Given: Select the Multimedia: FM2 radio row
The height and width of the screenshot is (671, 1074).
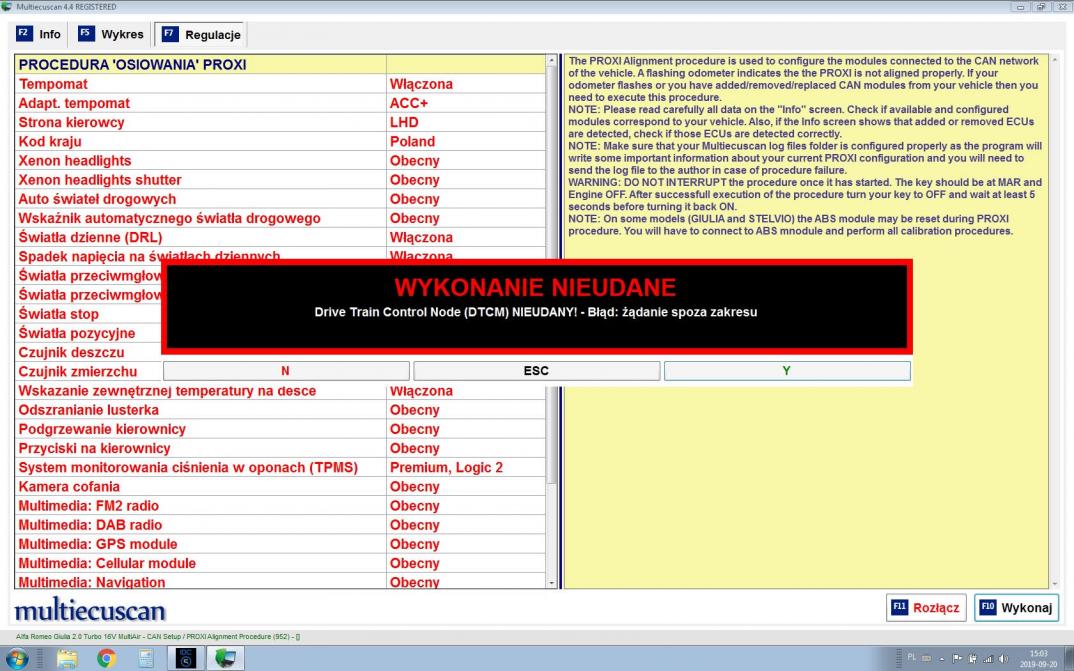Looking at the screenshot, I should (280, 505).
